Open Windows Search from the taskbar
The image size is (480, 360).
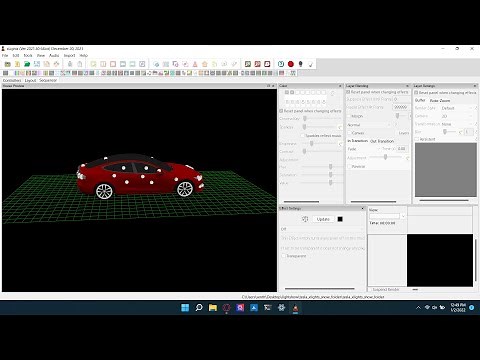(199, 308)
